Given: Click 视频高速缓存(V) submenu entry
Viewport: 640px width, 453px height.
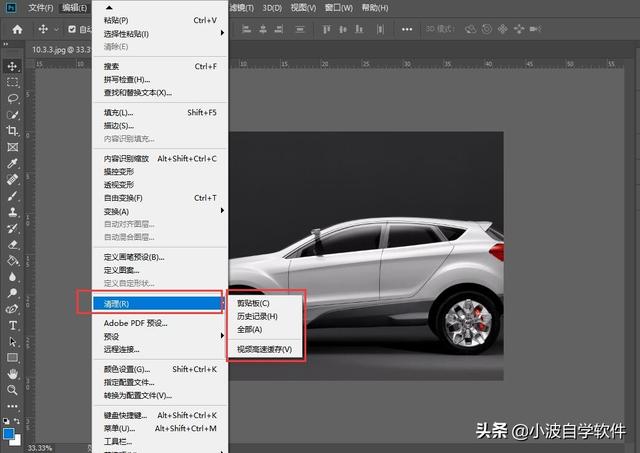Looking at the screenshot, I should pyautogui.click(x=264, y=349).
